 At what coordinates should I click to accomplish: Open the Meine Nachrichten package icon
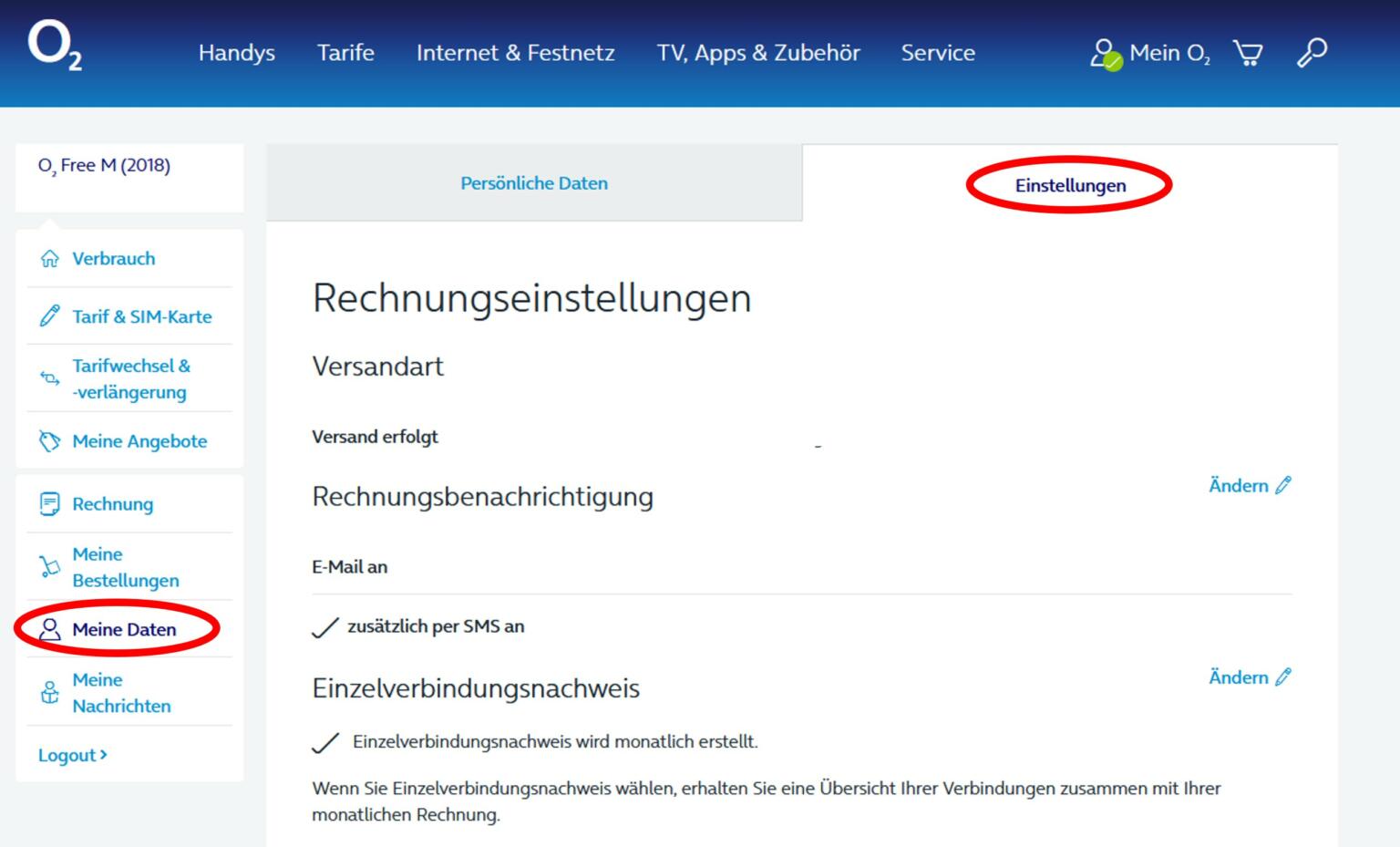(47, 692)
